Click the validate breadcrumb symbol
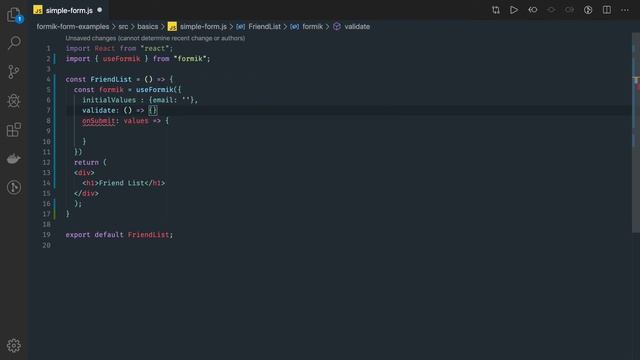 pos(351,27)
